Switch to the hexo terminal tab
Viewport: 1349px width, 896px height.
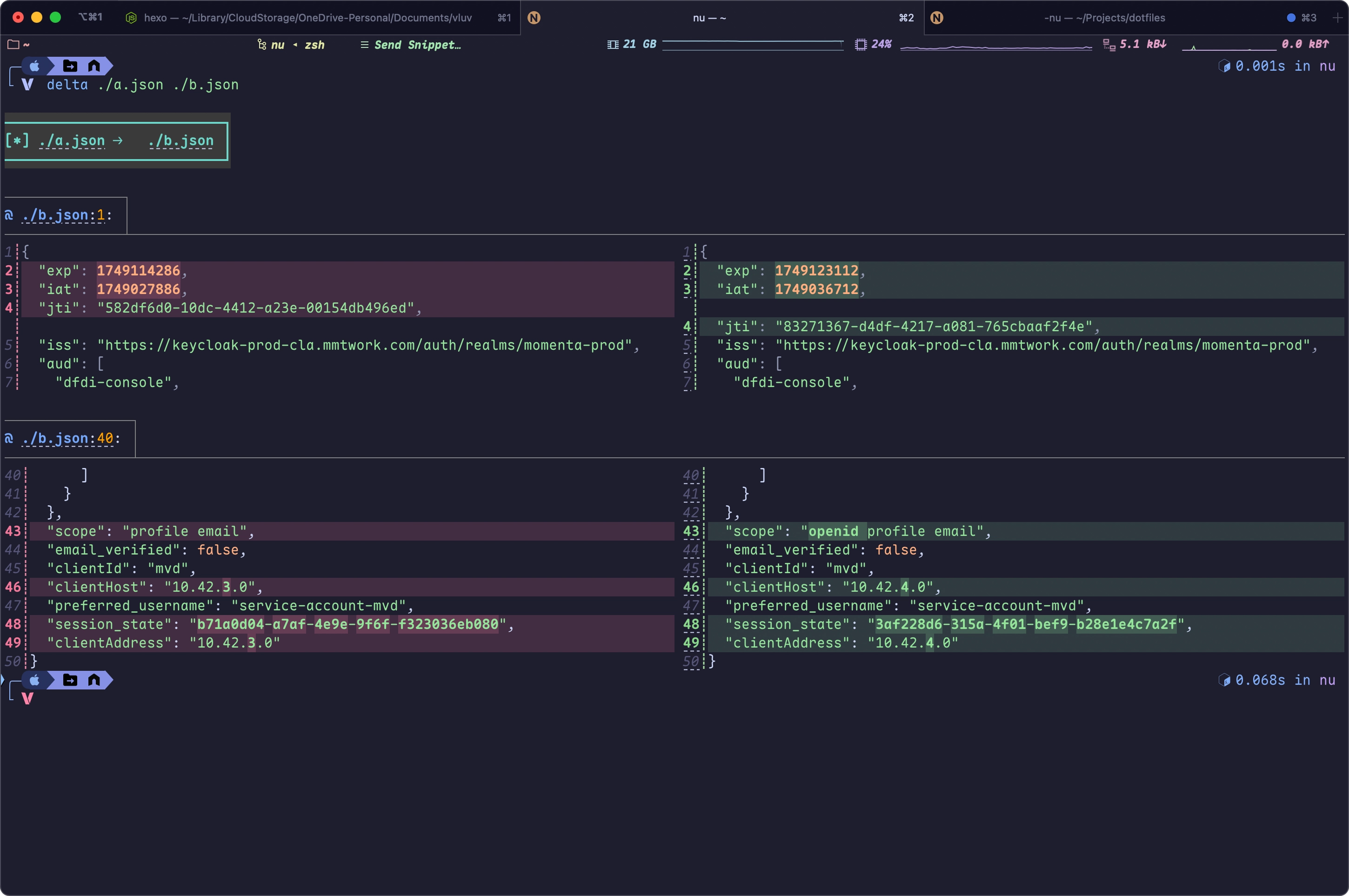coord(307,18)
